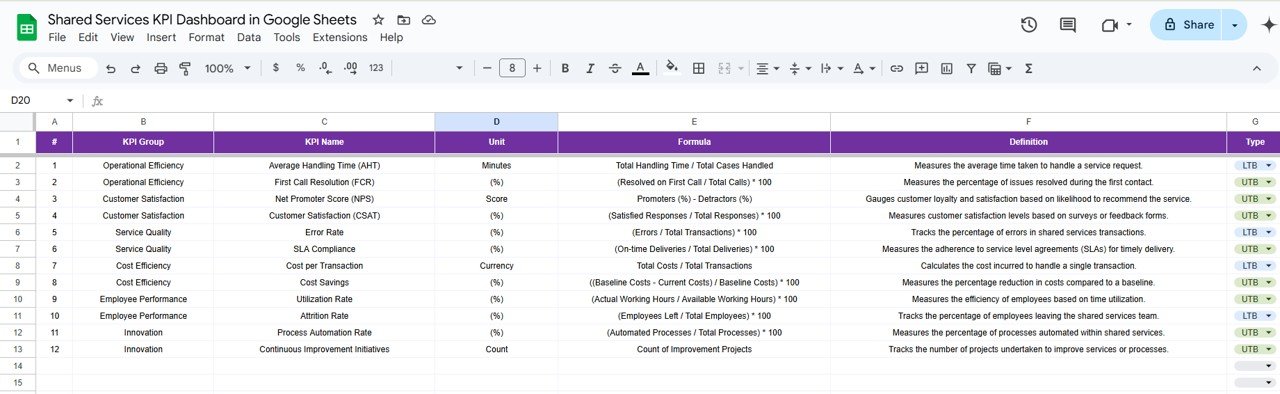Format as percent
This screenshot has width=1280, height=394.
(300, 68)
